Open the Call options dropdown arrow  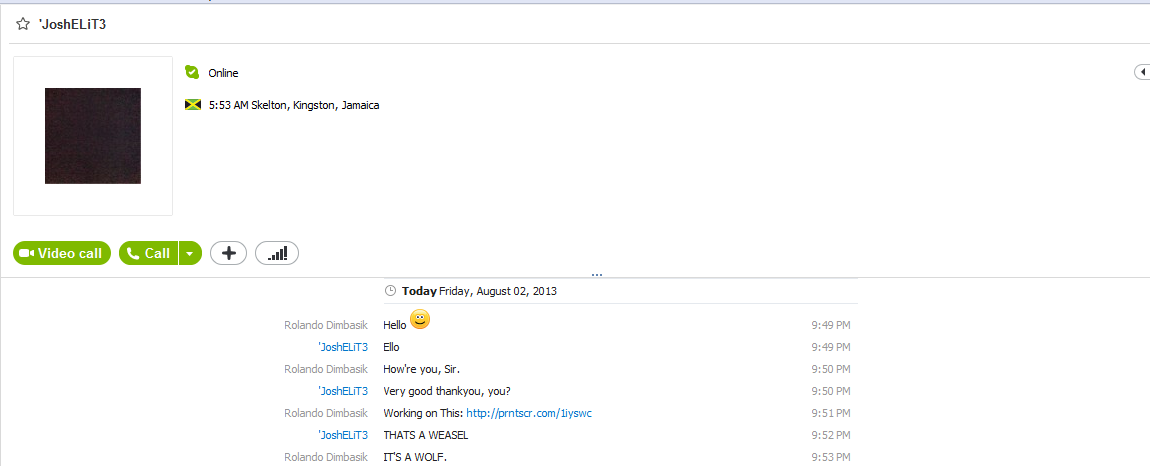pos(190,253)
